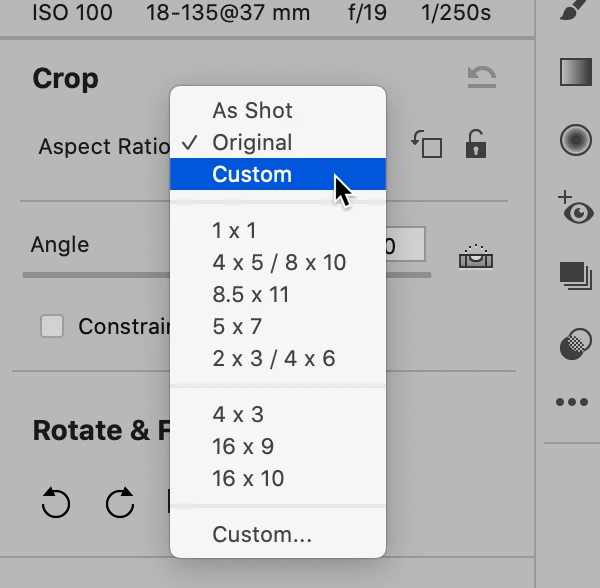
Task: Toggle the aspect ratio lock icon
Action: pos(476,145)
